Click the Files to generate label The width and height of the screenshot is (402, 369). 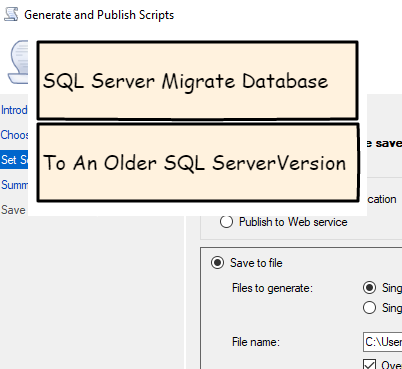pos(273,288)
